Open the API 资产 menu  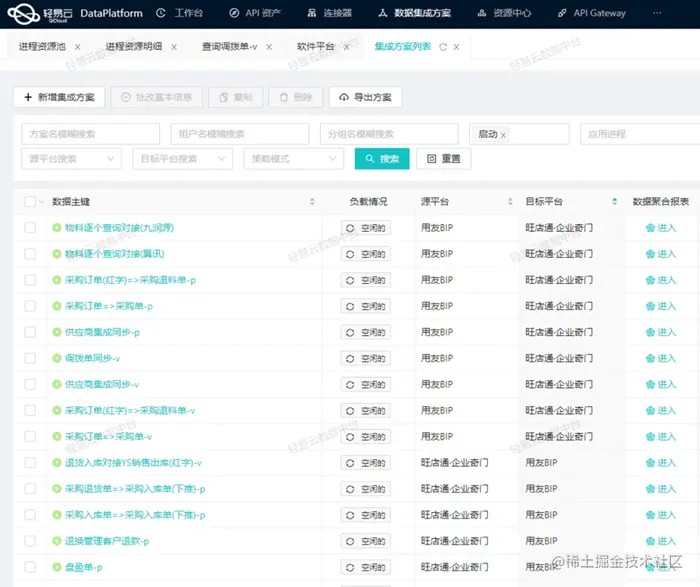(x=254, y=13)
